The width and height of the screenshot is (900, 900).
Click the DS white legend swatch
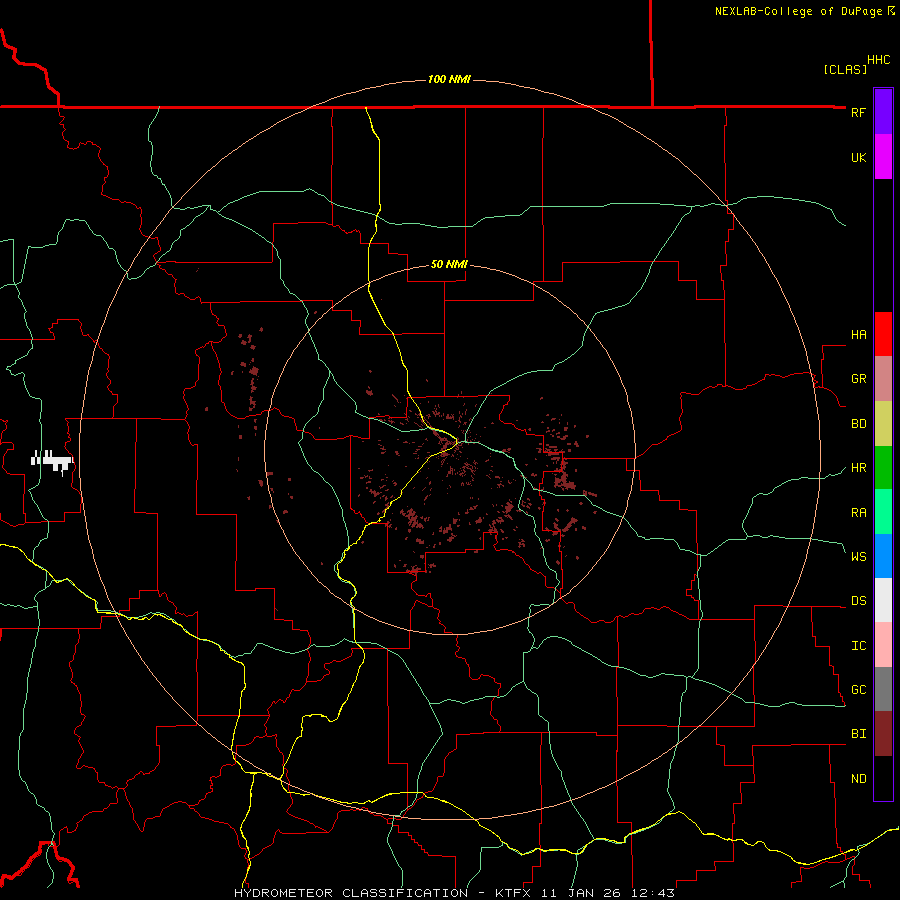coord(883,600)
